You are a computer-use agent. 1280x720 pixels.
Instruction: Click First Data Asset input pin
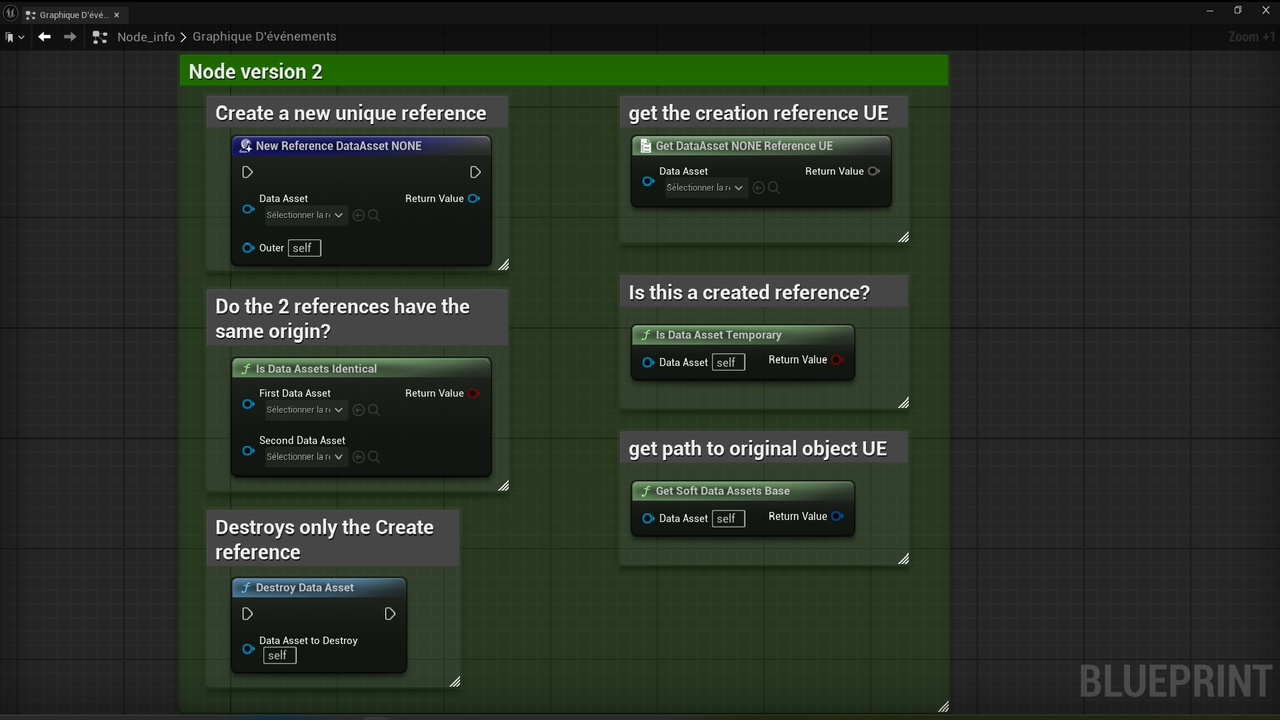pyautogui.click(x=248, y=404)
